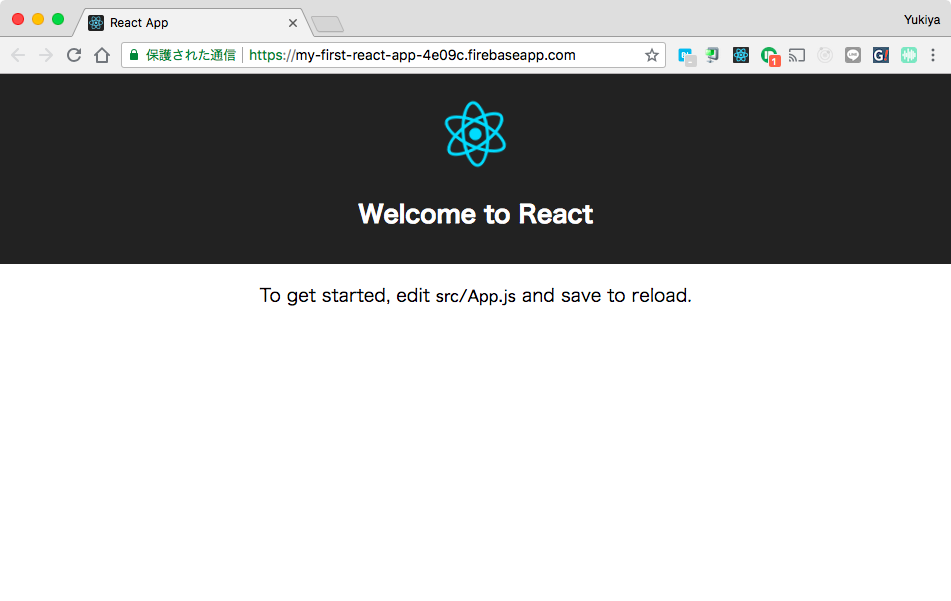The width and height of the screenshot is (951, 601).
Task: Select the React App tab
Action: (x=193, y=22)
